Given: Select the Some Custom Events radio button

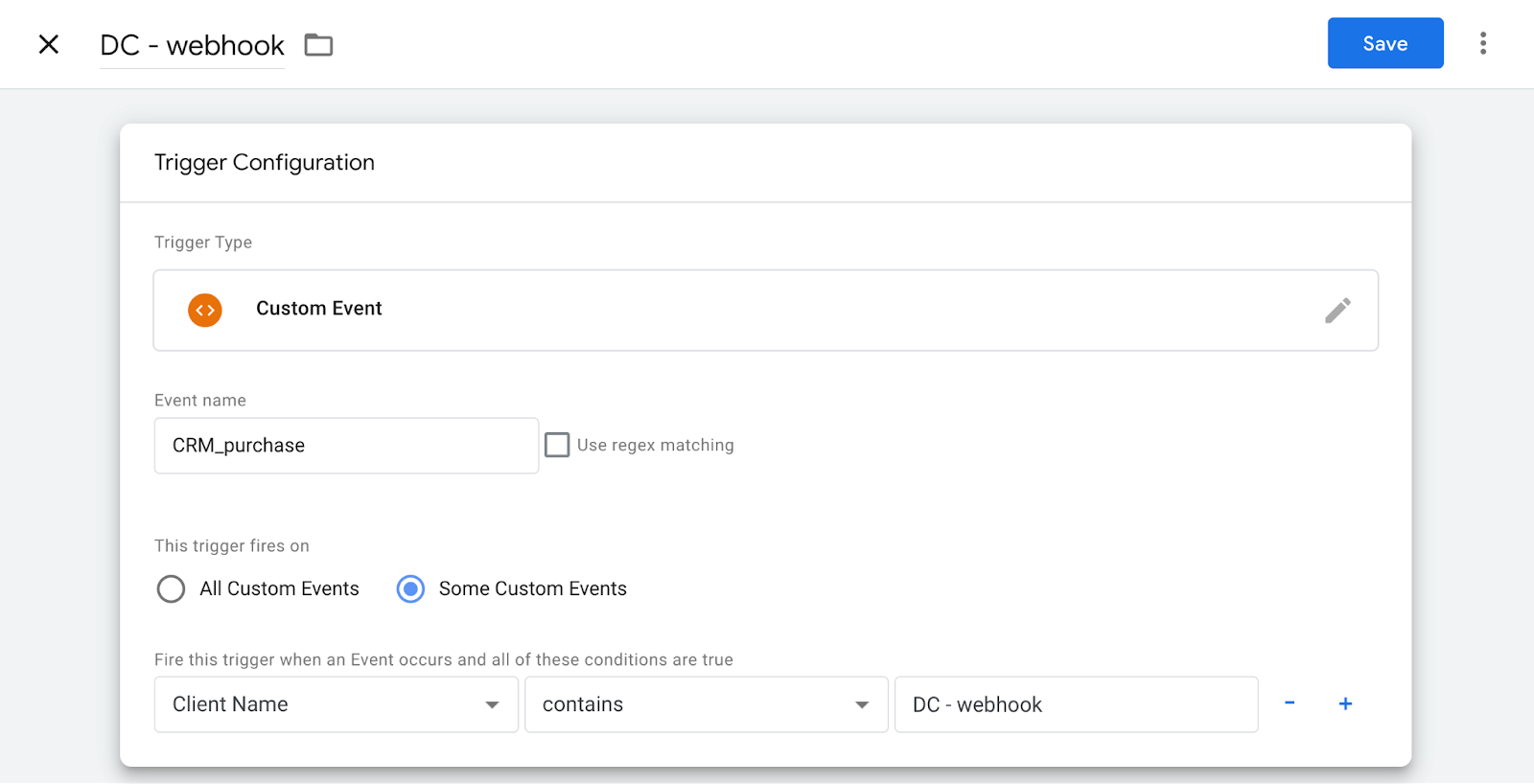Looking at the screenshot, I should point(410,588).
